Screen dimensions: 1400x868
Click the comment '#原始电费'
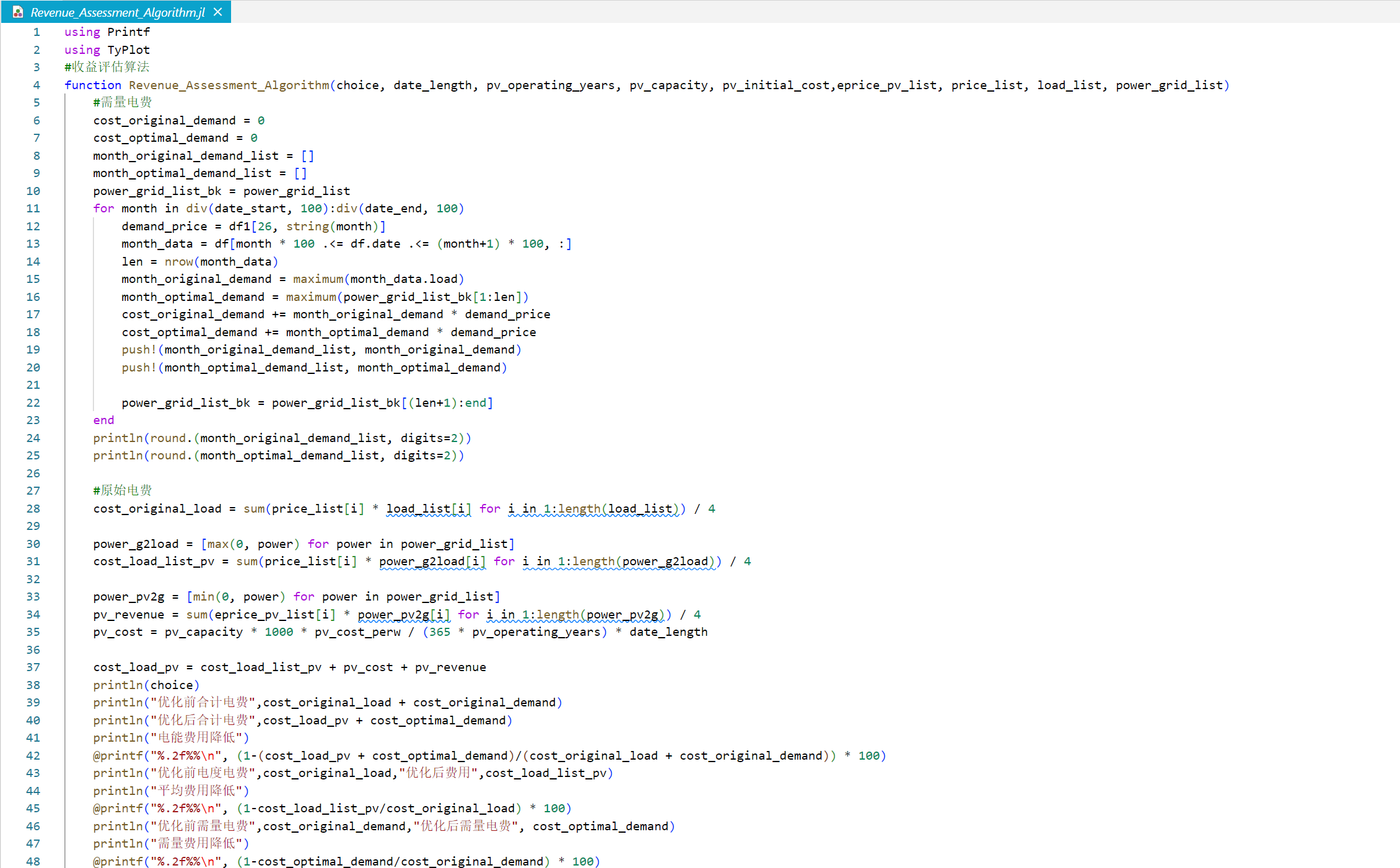122,490
